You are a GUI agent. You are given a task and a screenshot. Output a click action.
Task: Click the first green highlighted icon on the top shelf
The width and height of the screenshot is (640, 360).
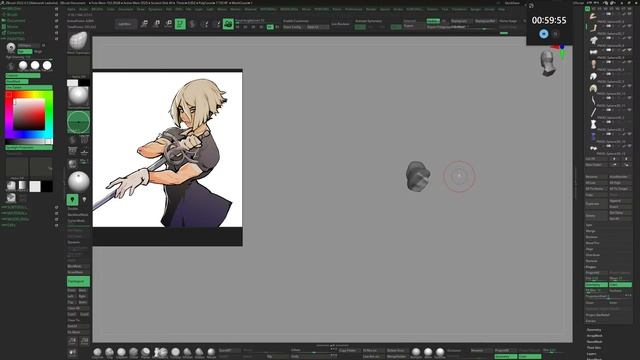coord(180,24)
